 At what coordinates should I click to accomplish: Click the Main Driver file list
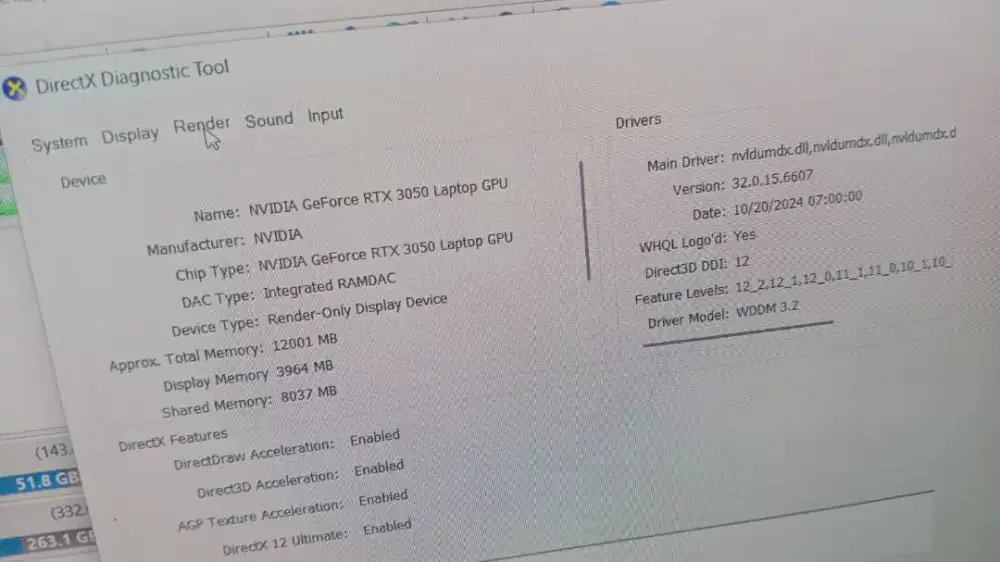coord(842,146)
